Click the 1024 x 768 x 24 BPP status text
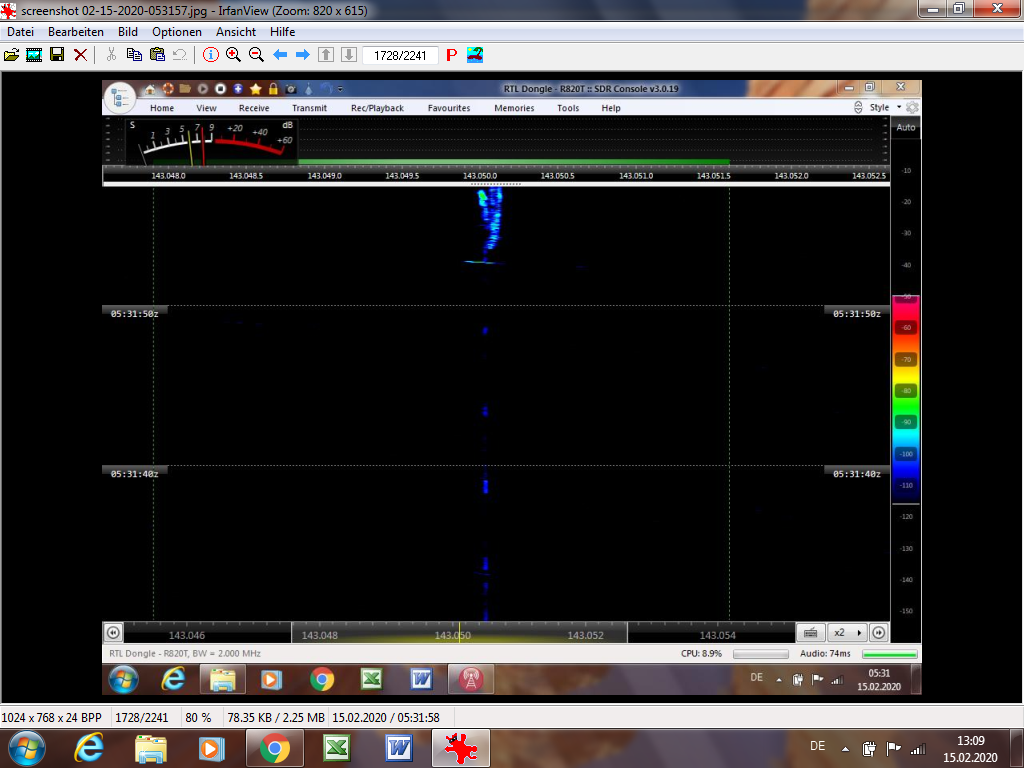The width and height of the screenshot is (1024, 768). 52,717
